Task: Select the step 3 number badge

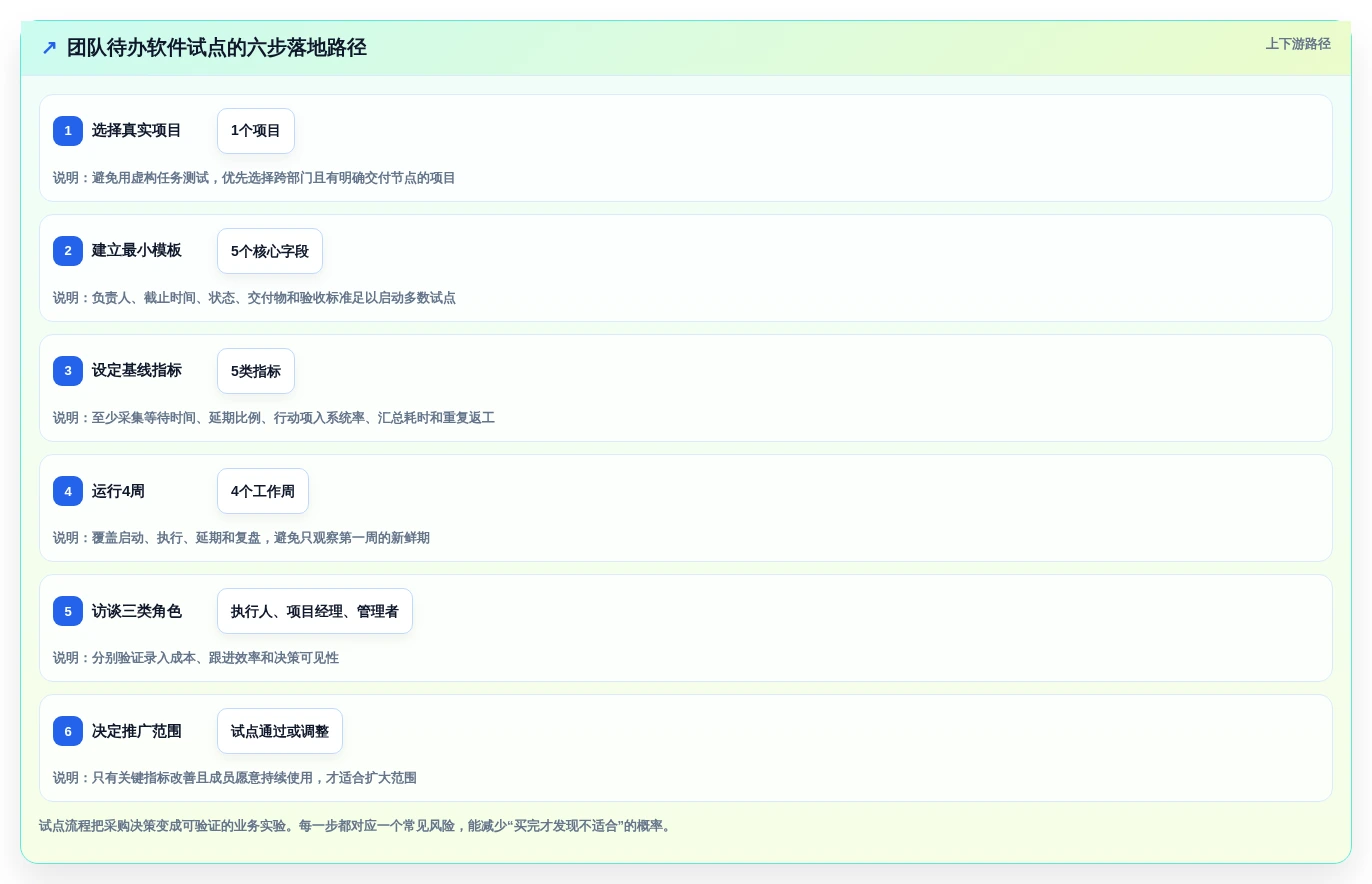Action: pos(68,371)
